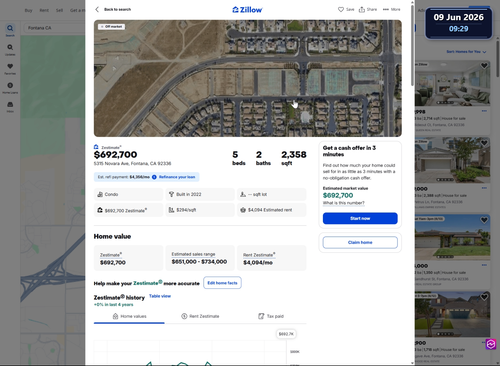Screen dimensions: 500x366
Task: Open the Table view link
Action: (x=160, y=296)
